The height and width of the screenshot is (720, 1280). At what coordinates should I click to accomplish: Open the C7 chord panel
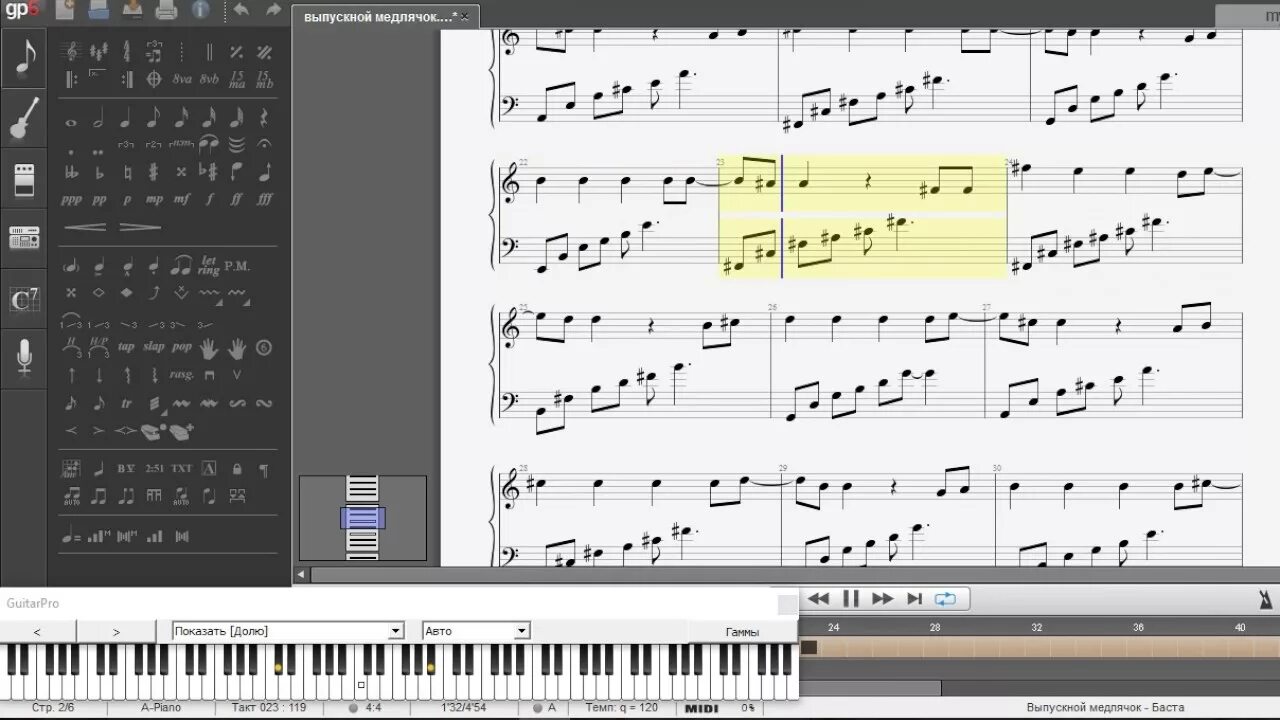click(x=24, y=298)
